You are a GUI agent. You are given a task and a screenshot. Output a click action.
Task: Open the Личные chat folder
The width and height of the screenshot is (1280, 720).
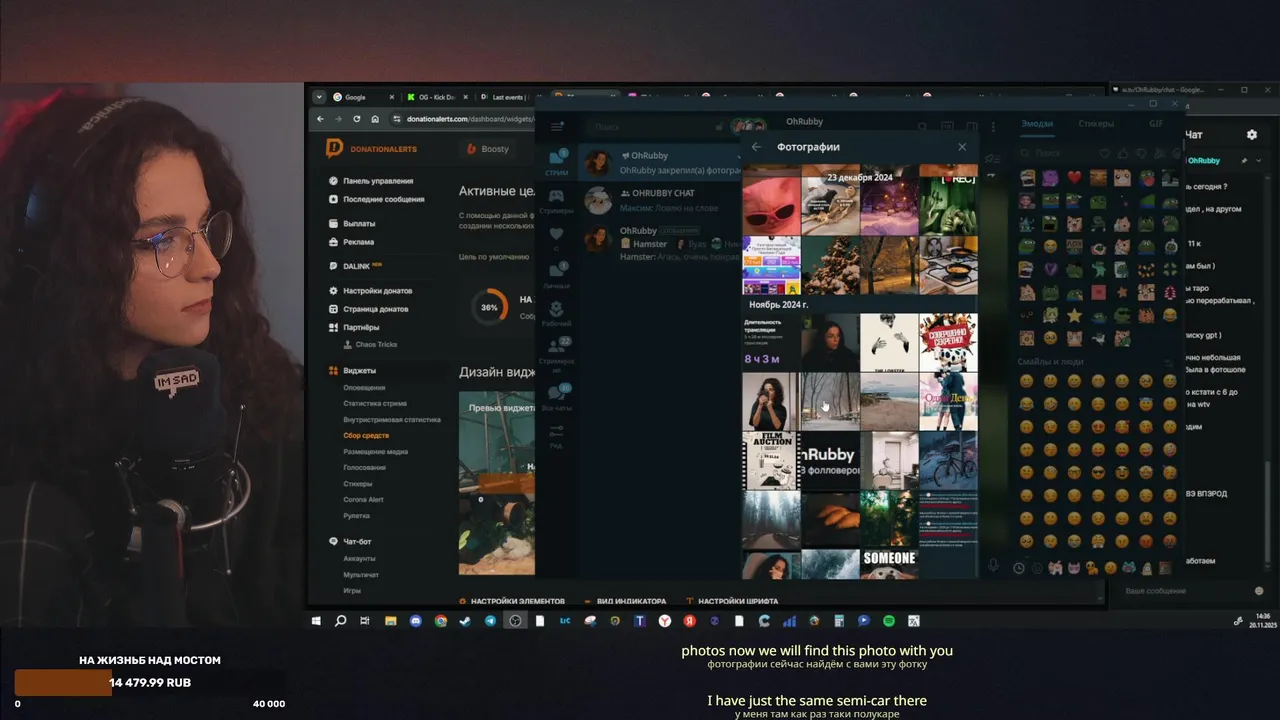click(557, 275)
